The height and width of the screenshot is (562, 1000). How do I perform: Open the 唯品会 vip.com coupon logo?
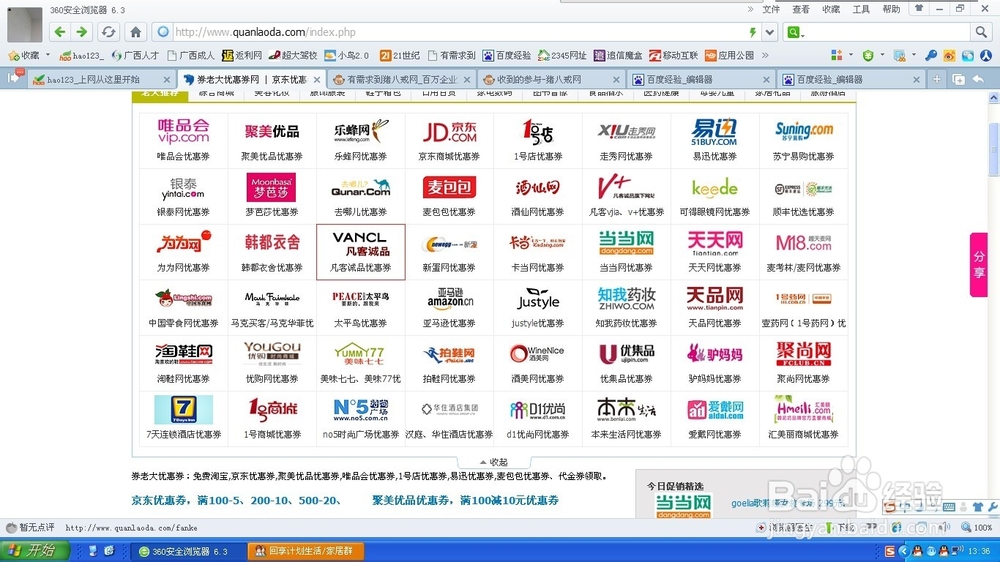184,131
